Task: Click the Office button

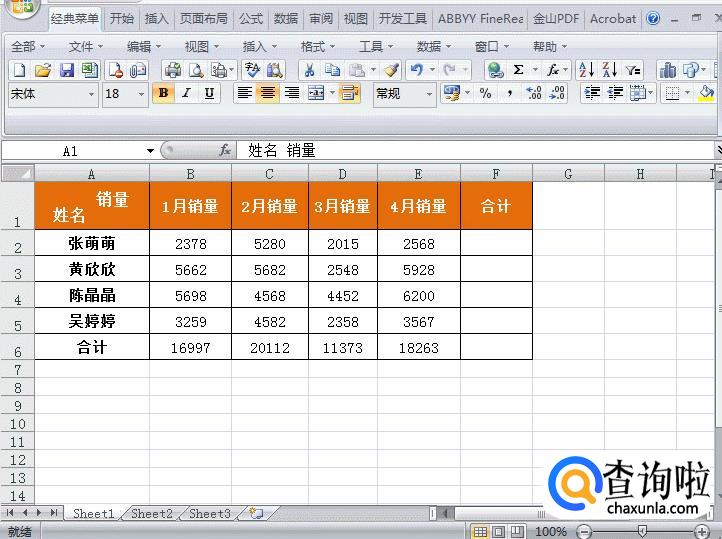Action: (x=21, y=7)
